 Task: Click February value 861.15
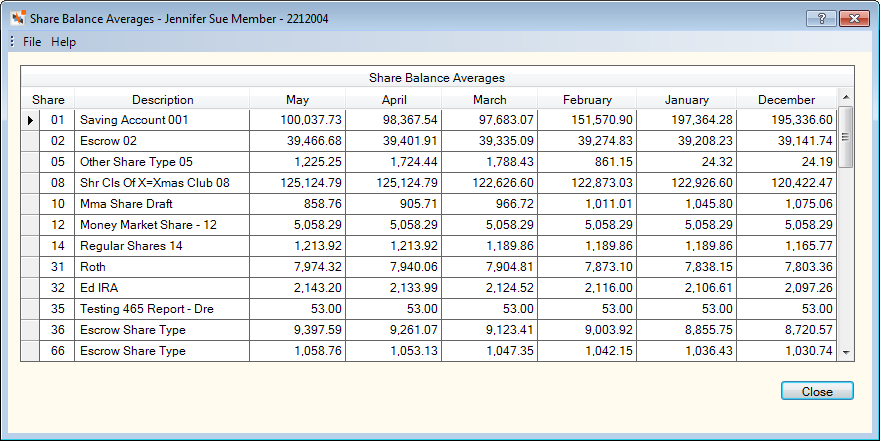[587, 162]
